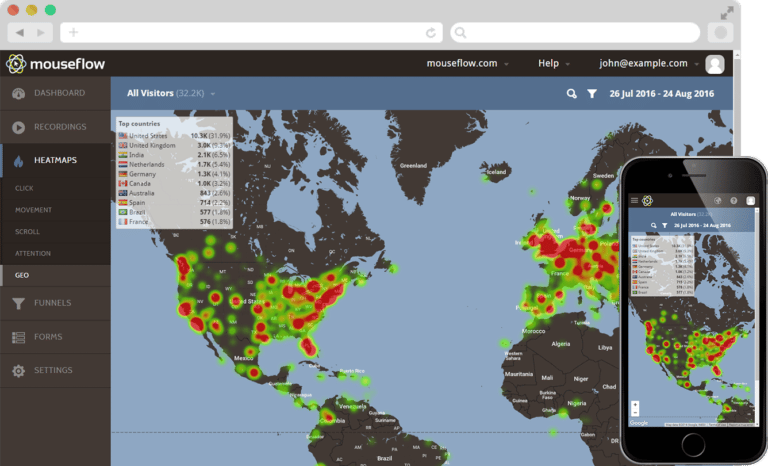Viewport: 768px width, 466px height.
Task: Click the search magnifier icon beside filter
Action: tap(572, 94)
